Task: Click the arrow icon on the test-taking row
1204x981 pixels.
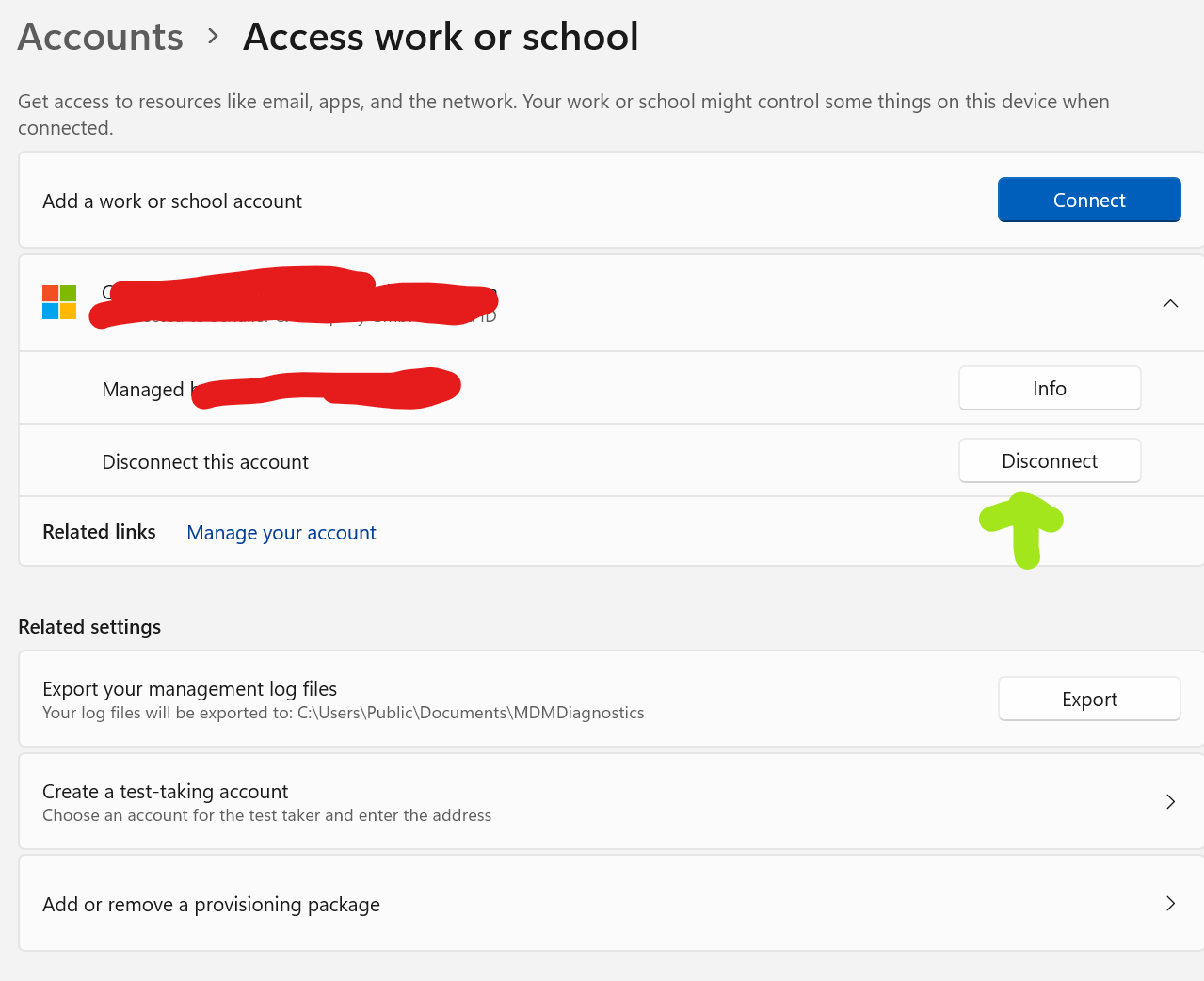Action: 1170,801
